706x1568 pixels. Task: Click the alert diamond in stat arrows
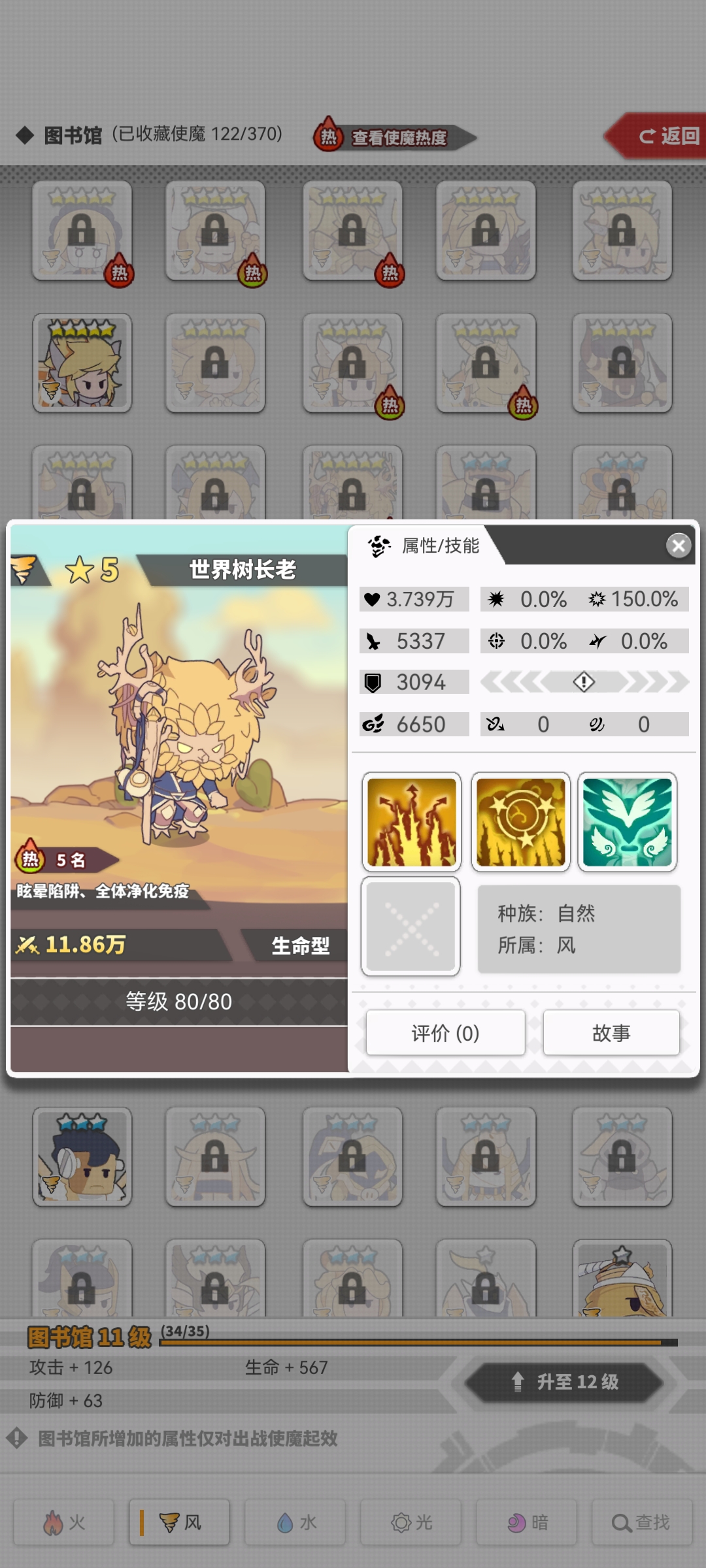point(584,682)
